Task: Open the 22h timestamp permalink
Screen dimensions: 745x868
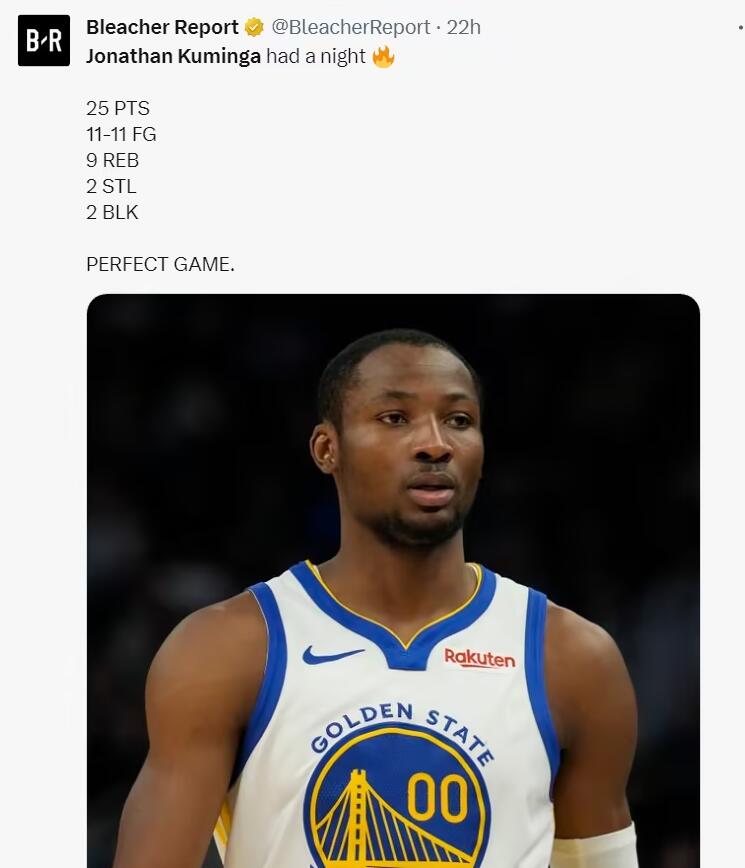Action: pos(464,27)
